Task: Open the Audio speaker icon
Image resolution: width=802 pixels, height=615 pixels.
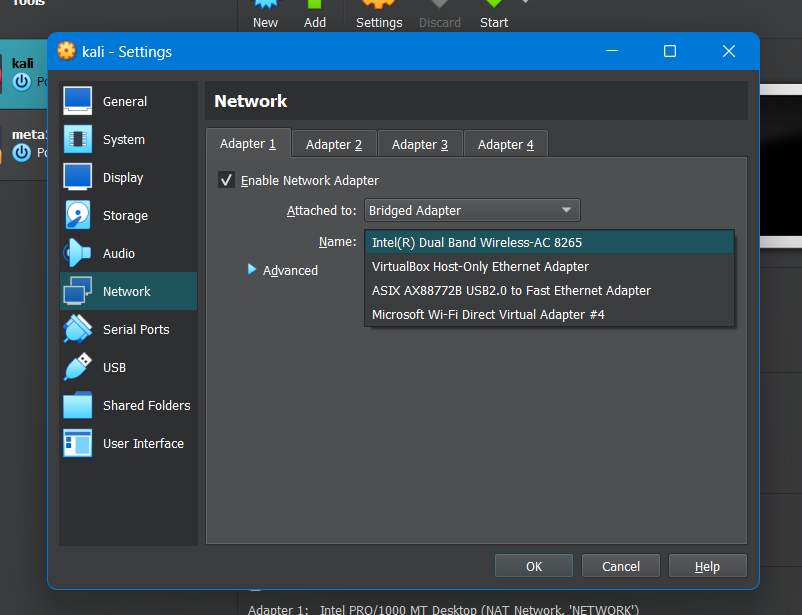Action: (78, 253)
